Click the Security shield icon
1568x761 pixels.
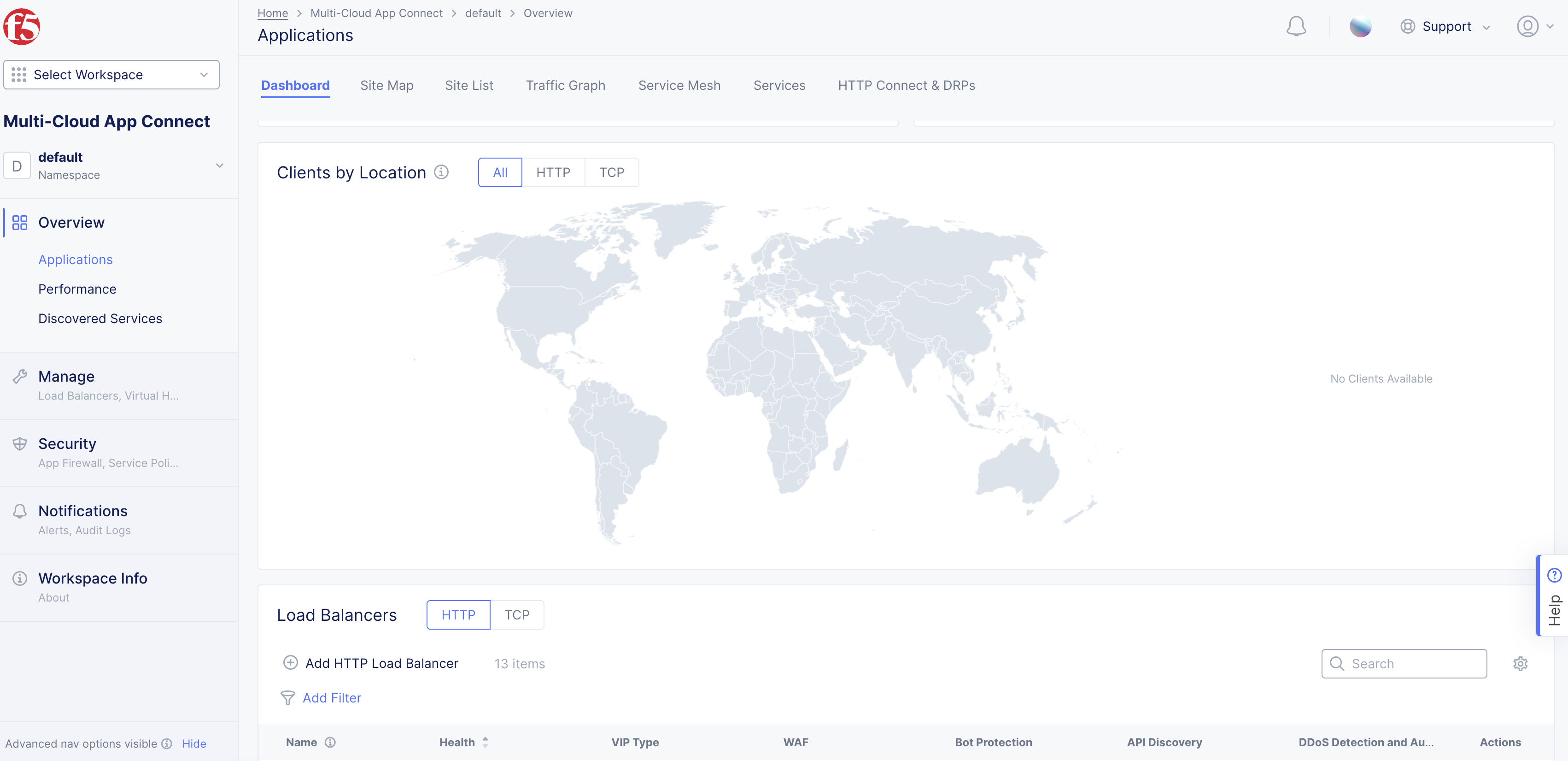[x=19, y=443]
